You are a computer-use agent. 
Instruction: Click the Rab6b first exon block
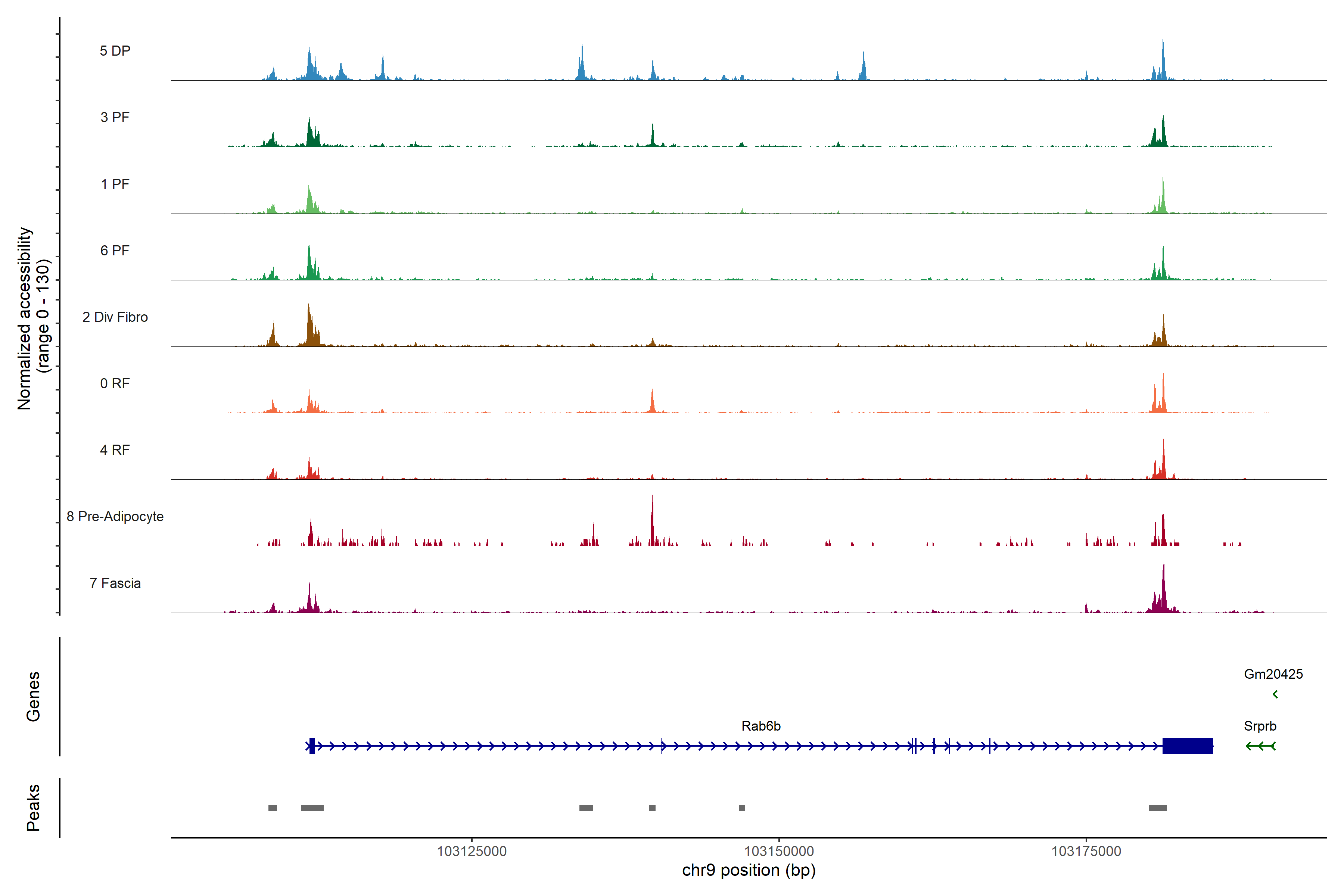(312, 746)
